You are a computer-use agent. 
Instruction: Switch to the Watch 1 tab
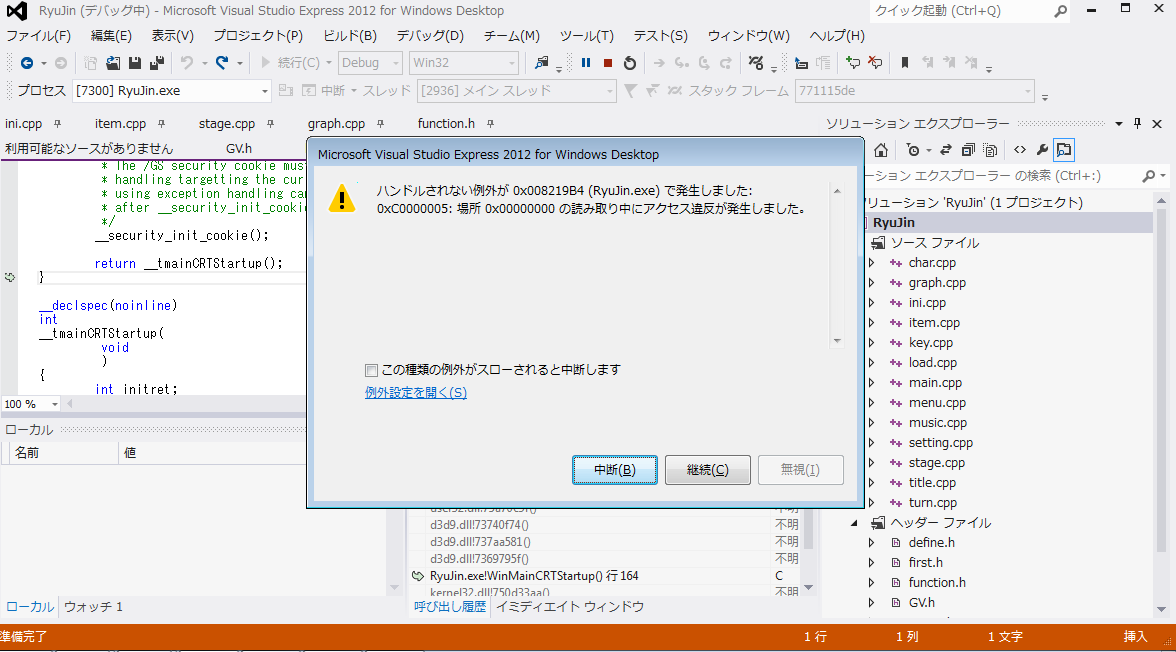[x=93, y=607]
